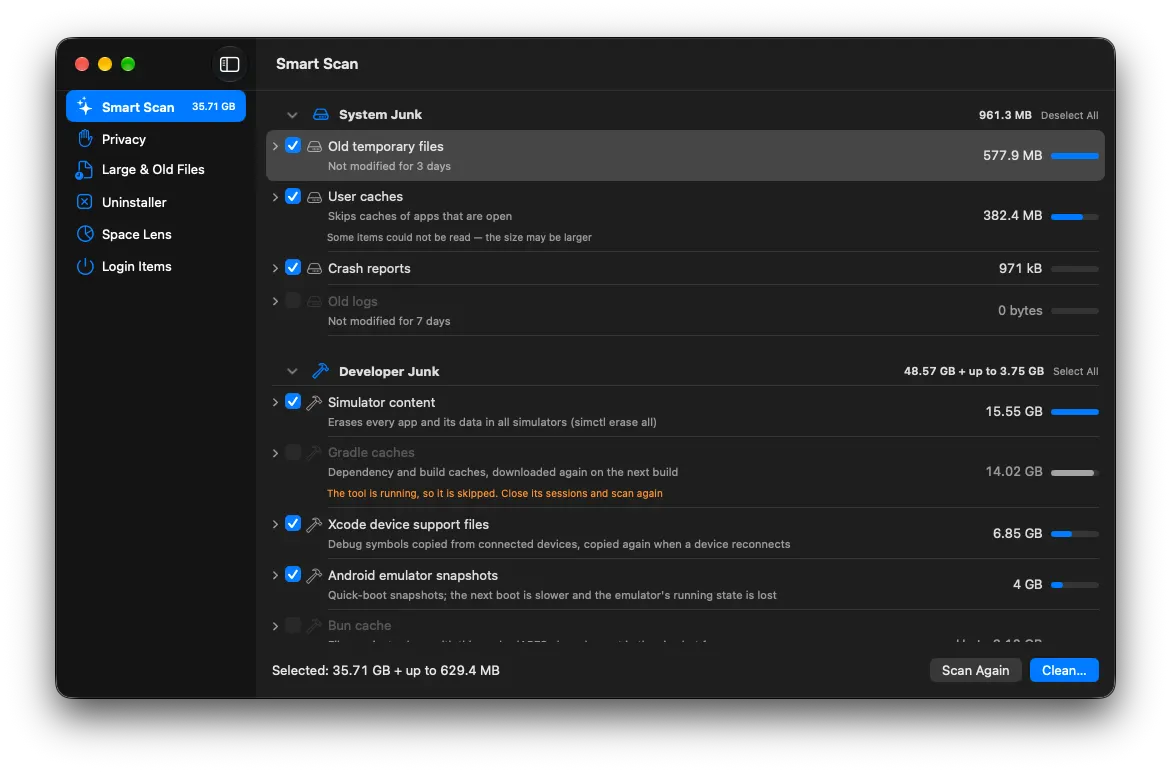Expand the Crash reports row
The width and height of the screenshot is (1171, 772).
point(275,268)
